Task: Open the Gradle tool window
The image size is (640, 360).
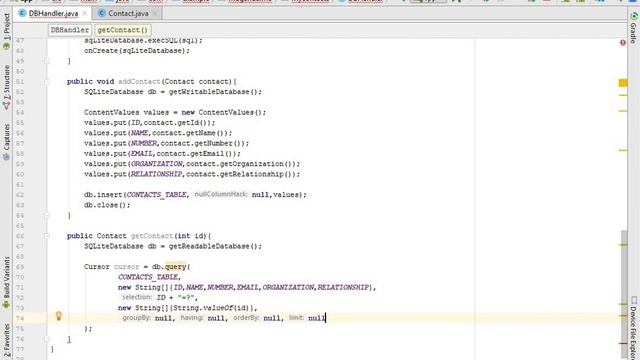Action: point(634,28)
